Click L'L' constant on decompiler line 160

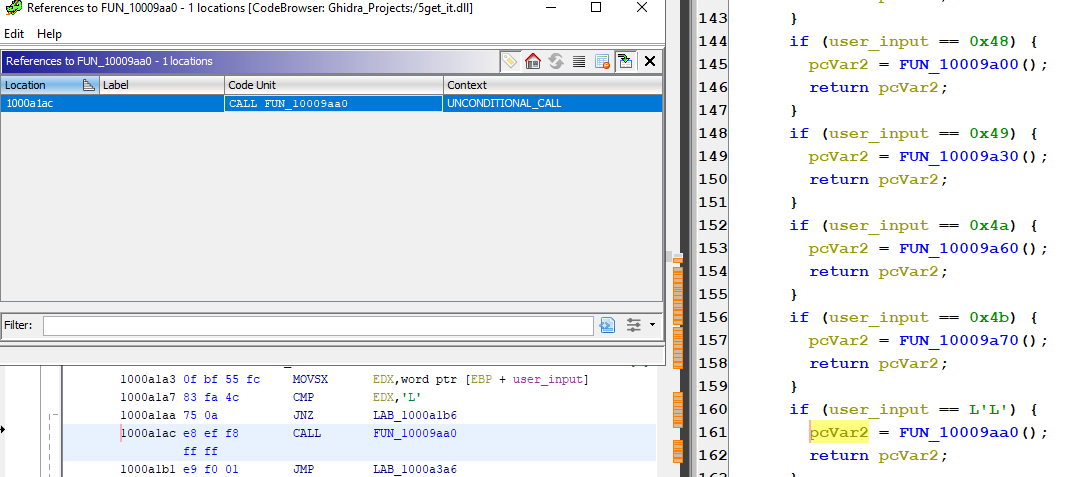(x=988, y=409)
